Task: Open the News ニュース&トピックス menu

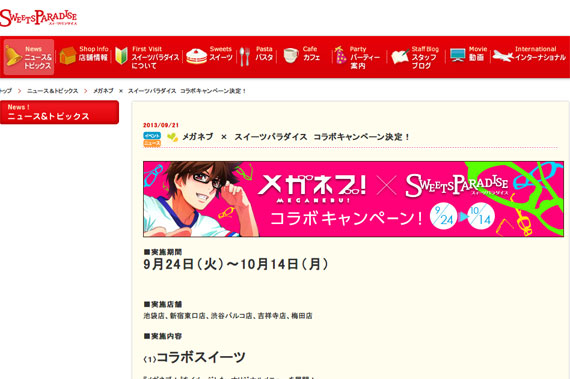Action: pyautogui.click(x=29, y=57)
